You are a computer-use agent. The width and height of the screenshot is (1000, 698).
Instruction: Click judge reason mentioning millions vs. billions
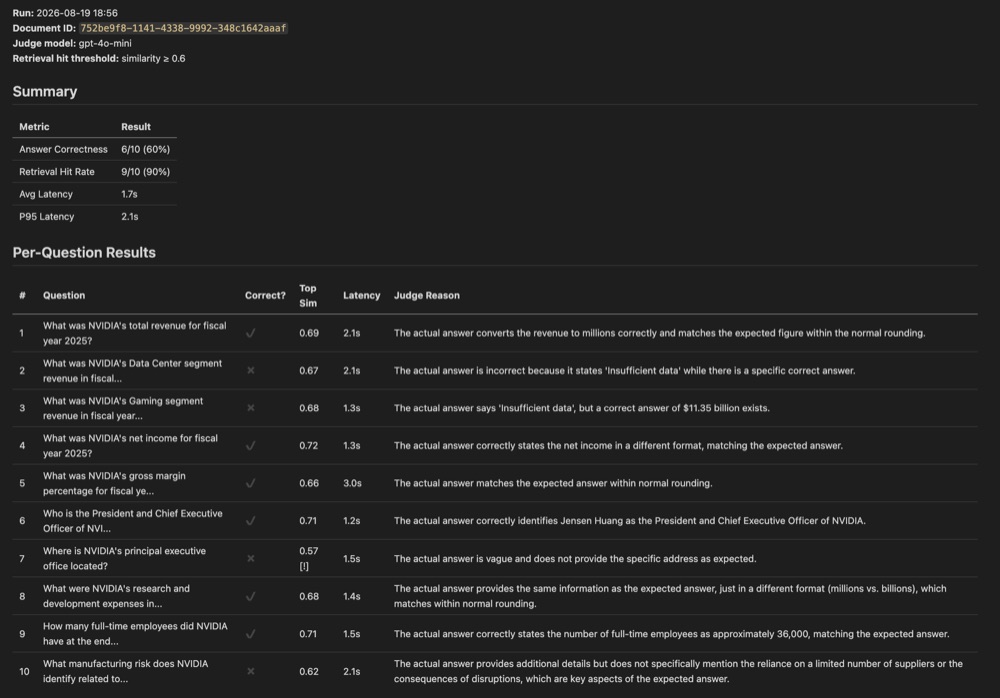(670, 596)
